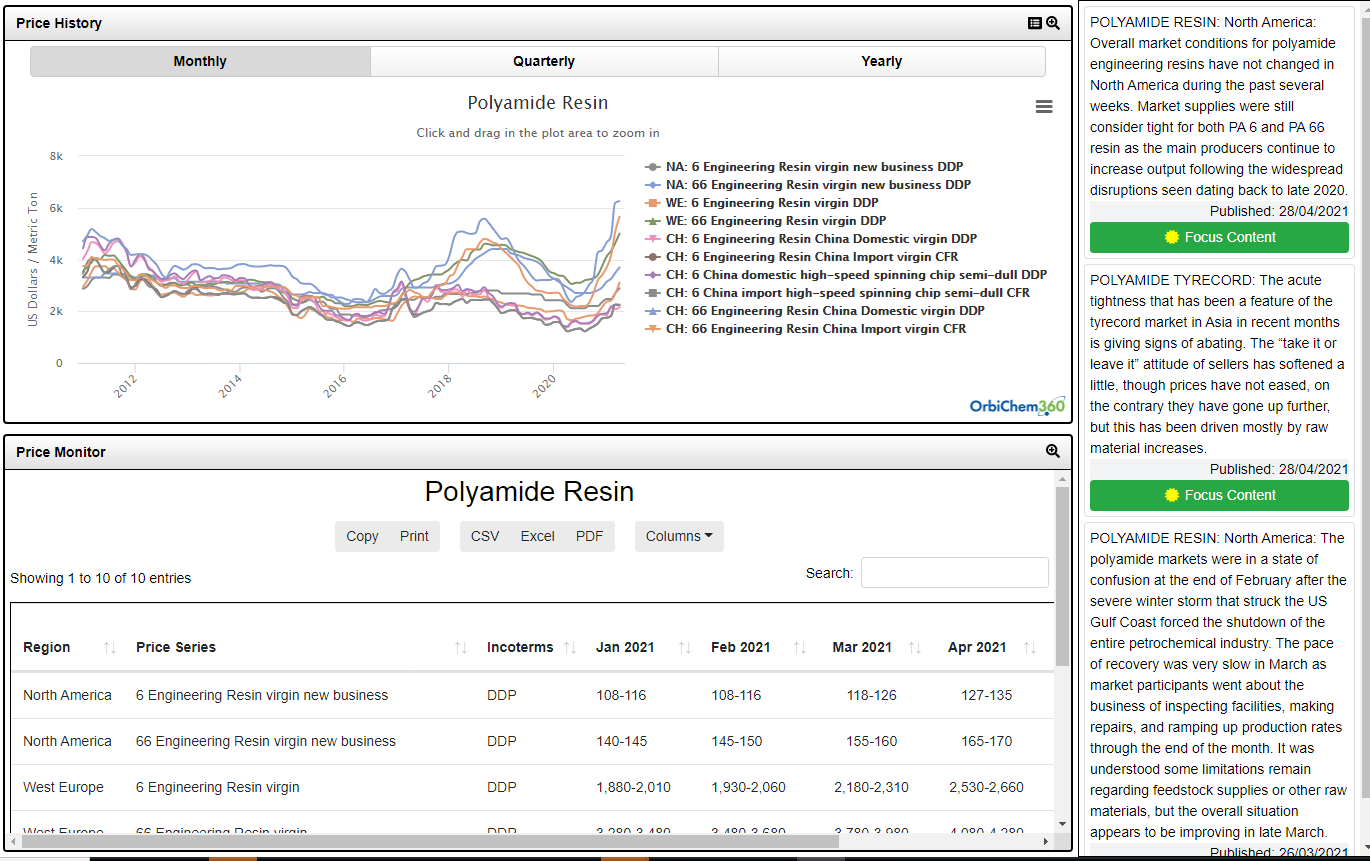Export the table to Excel
This screenshot has height=861, width=1370.
[537, 536]
